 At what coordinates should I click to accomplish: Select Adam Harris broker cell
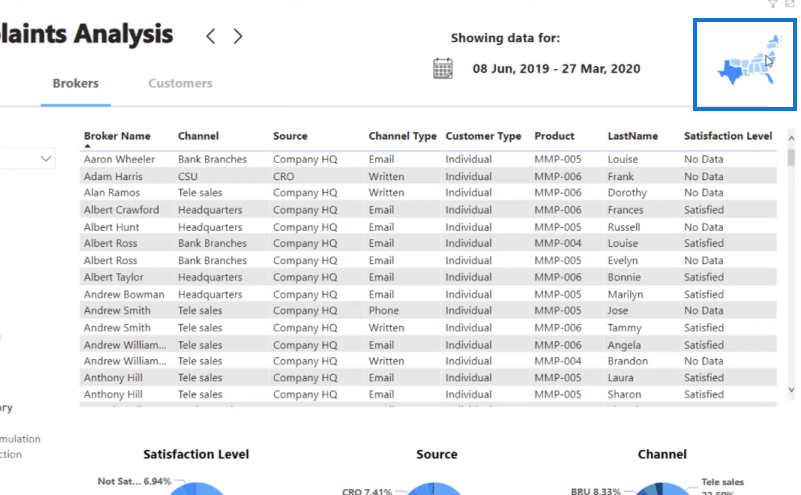coord(113,176)
